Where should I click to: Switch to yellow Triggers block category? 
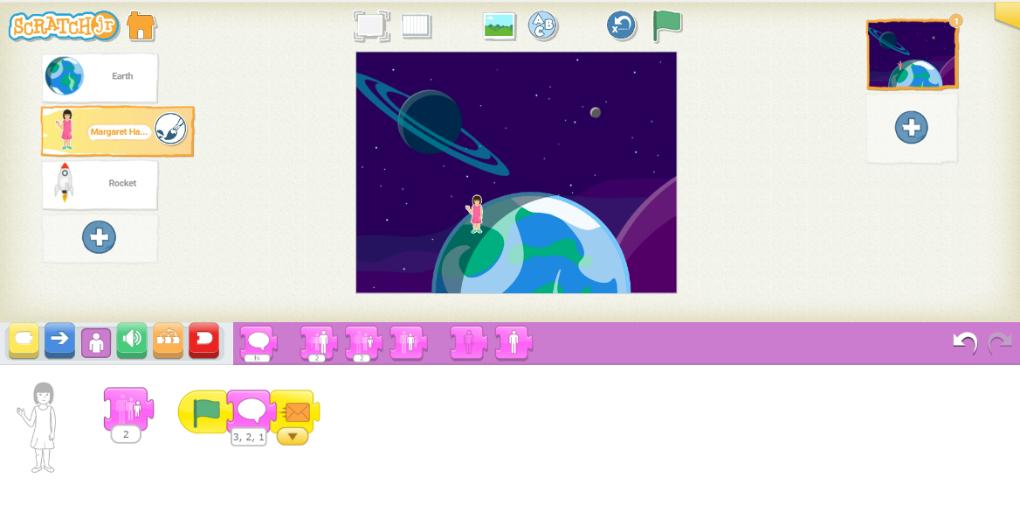click(x=24, y=341)
